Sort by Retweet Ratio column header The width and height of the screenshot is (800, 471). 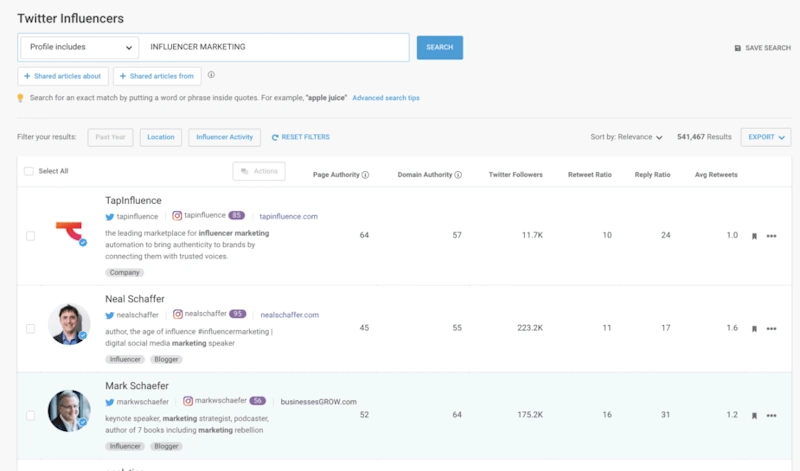click(589, 175)
